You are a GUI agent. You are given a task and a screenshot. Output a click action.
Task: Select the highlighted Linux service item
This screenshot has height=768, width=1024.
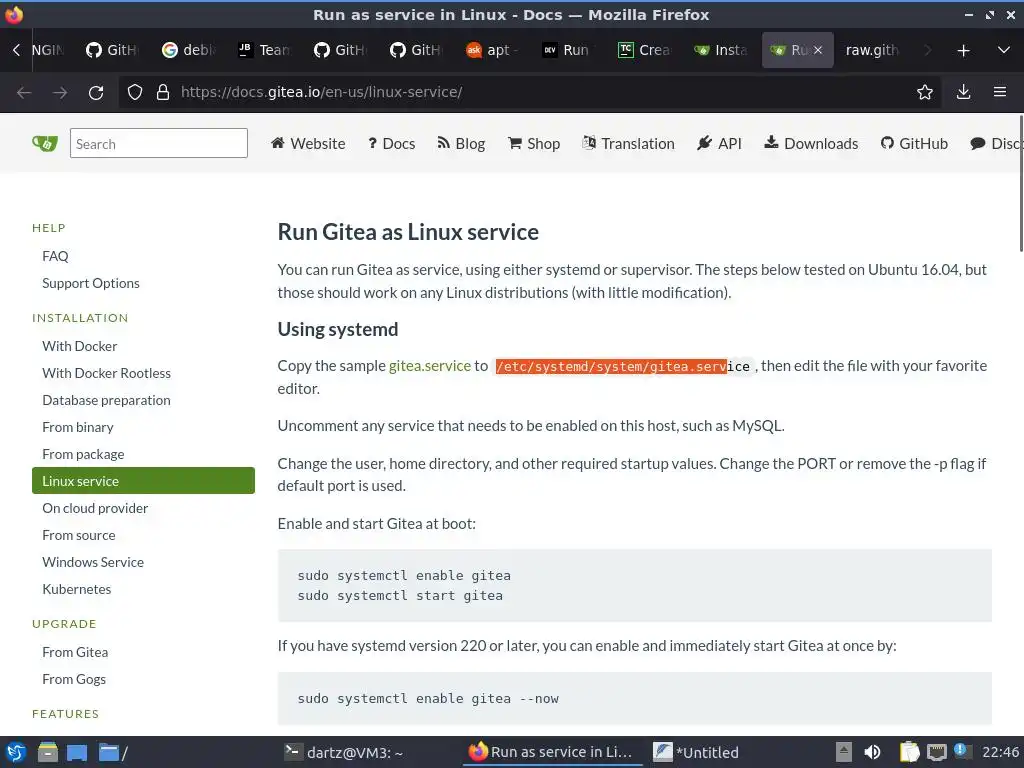pos(143,481)
